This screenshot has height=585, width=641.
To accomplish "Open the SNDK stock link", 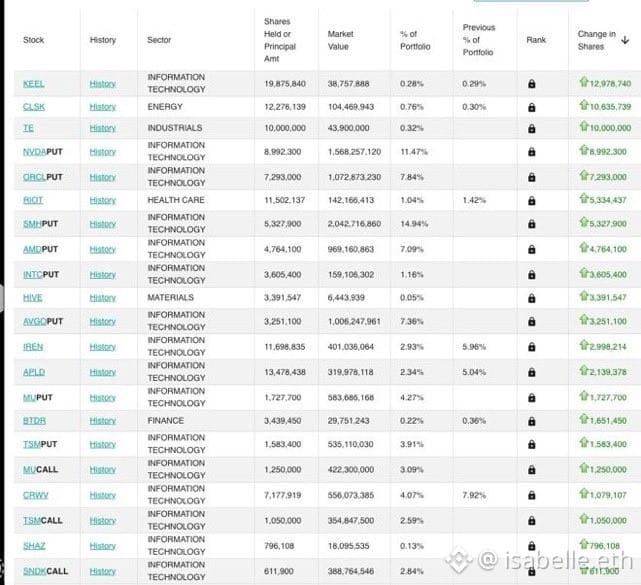I will tap(34, 571).
